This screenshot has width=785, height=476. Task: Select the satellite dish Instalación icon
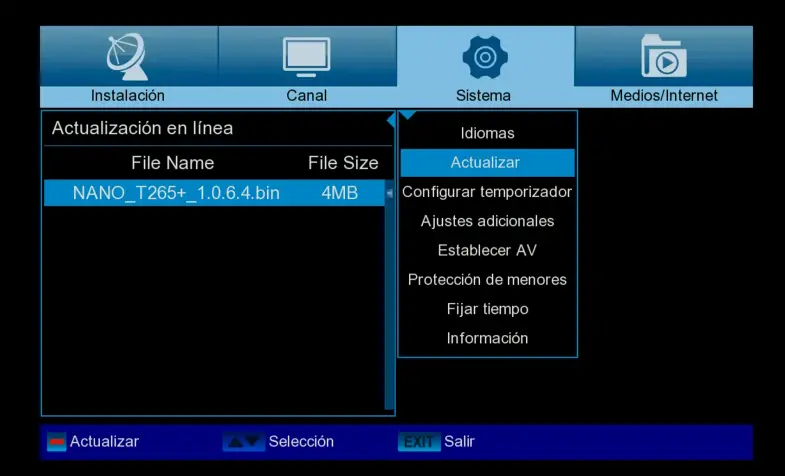(127, 56)
